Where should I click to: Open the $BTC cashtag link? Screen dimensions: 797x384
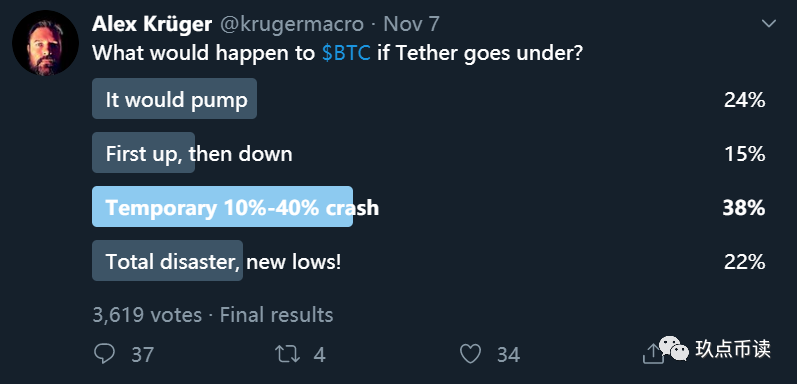(346, 53)
